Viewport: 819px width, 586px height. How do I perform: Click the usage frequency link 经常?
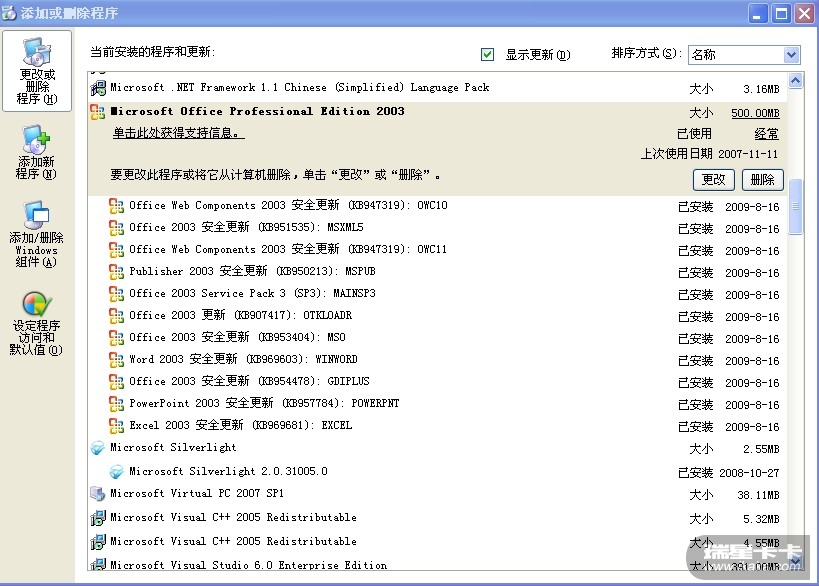766,134
